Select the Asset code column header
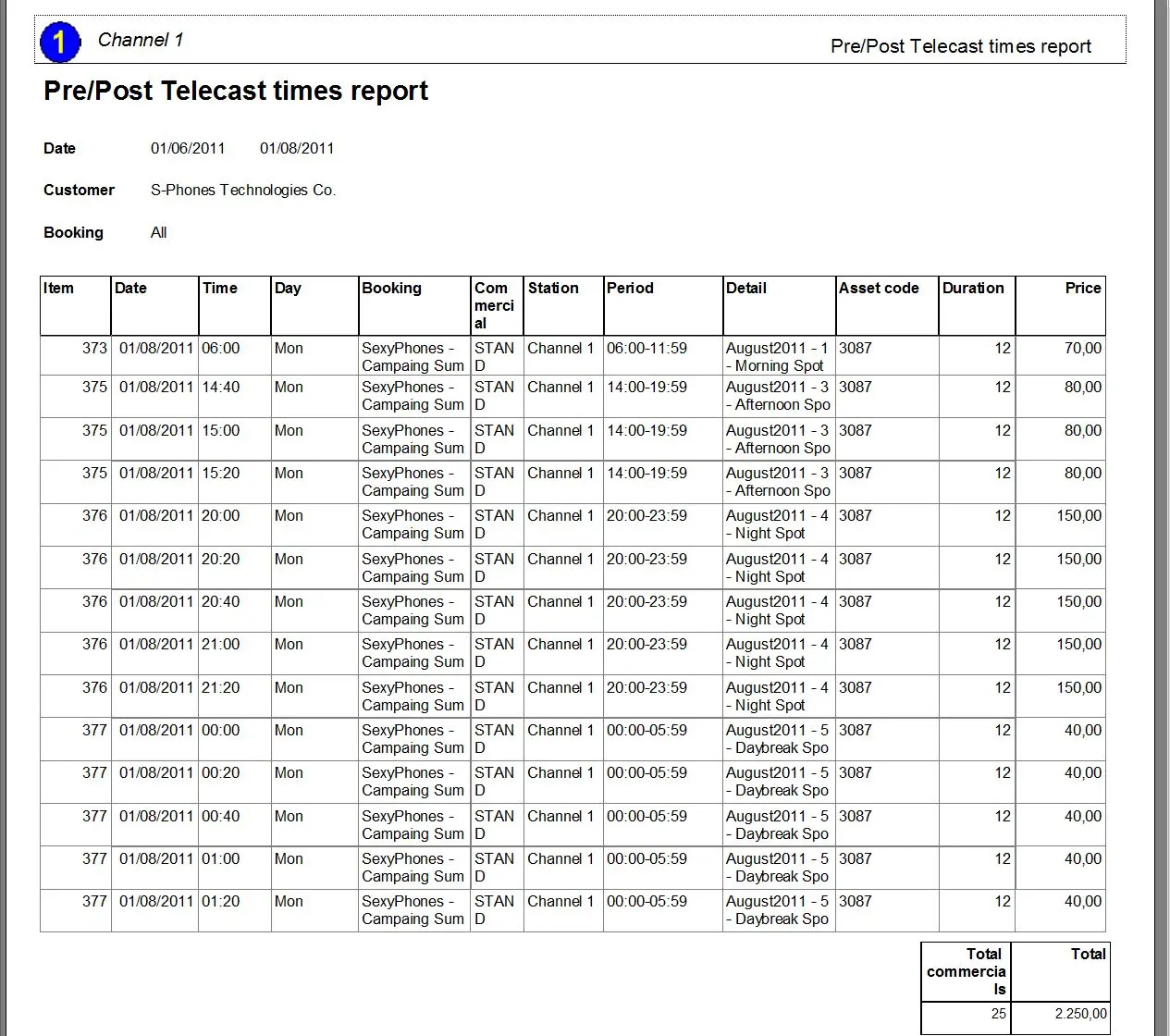This screenshot has height=1036, width=1170. click(x=879, y=288)
